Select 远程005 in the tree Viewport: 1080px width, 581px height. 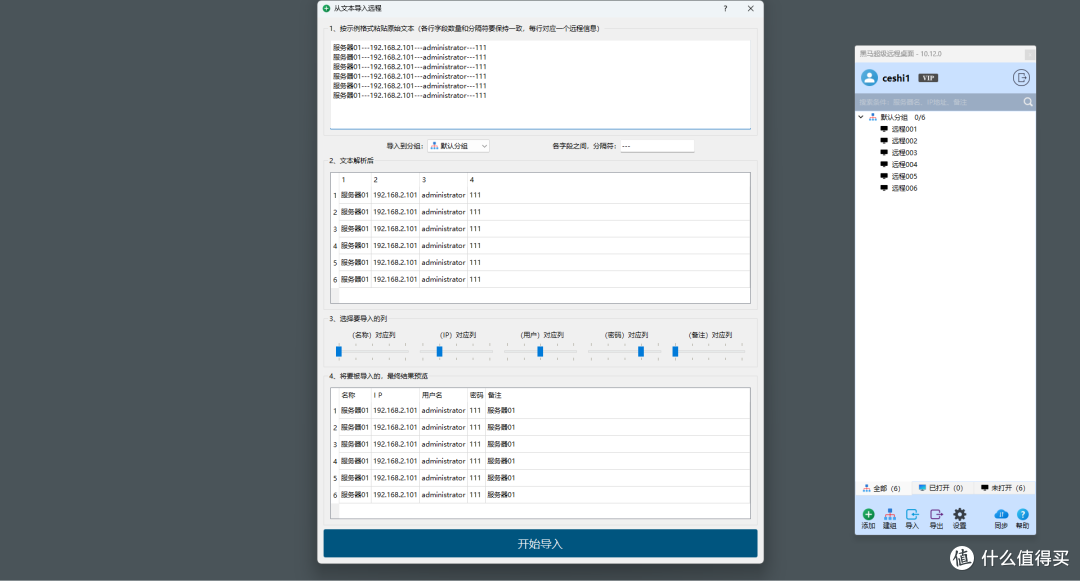pyautogui.click(x=904, y=176)
